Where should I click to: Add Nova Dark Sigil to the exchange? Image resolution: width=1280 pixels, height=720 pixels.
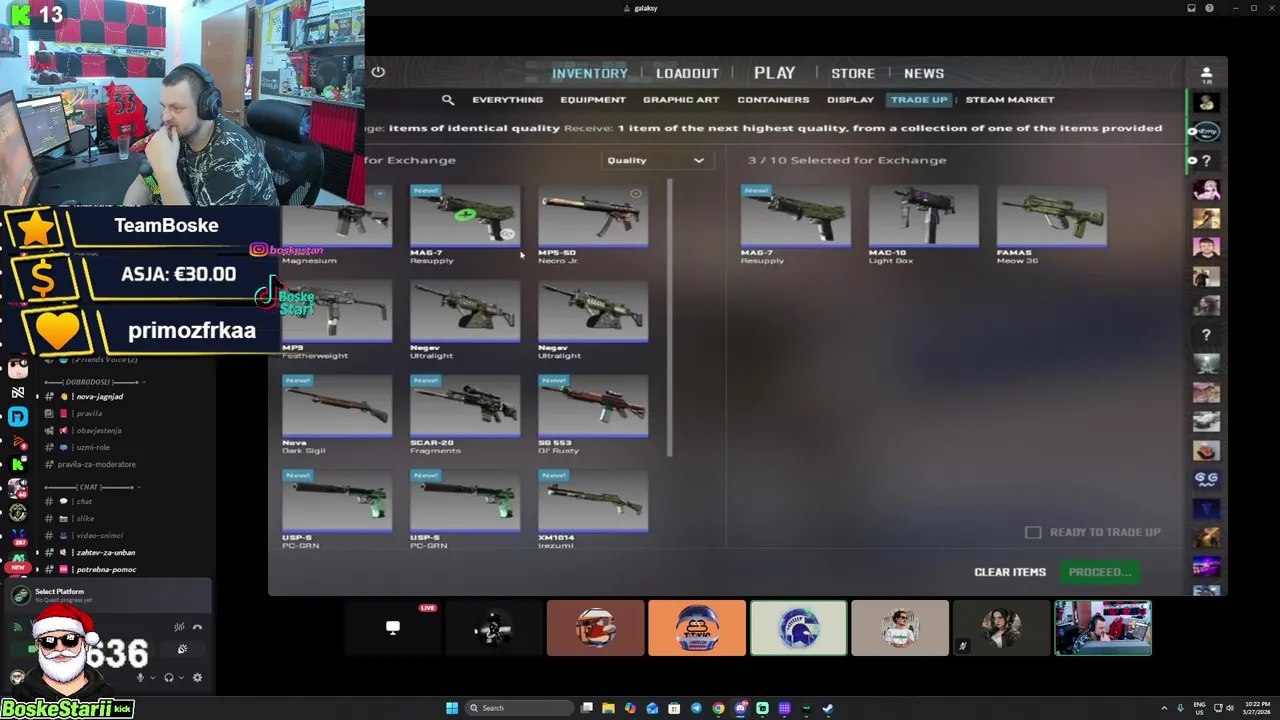337,415
